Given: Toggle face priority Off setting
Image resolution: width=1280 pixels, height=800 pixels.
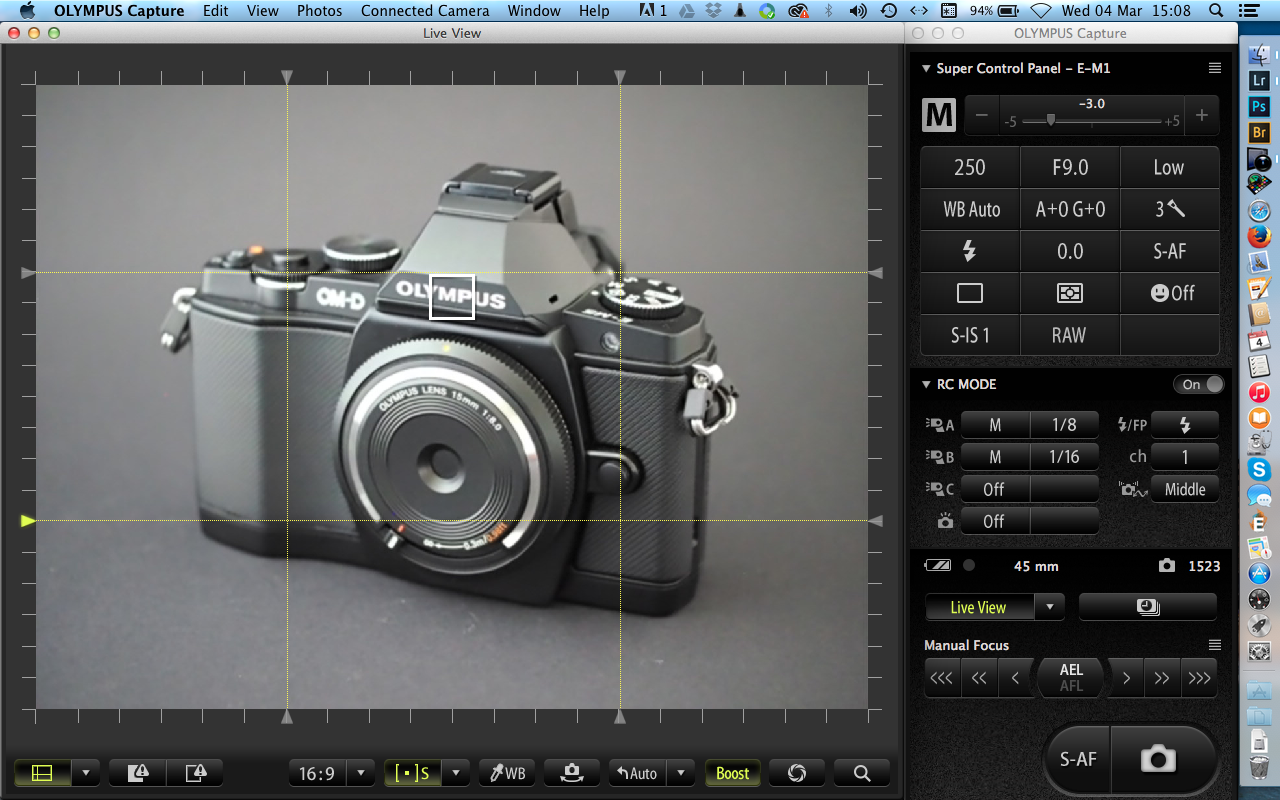Looking at the screenshot, I should coord(1170,293).
